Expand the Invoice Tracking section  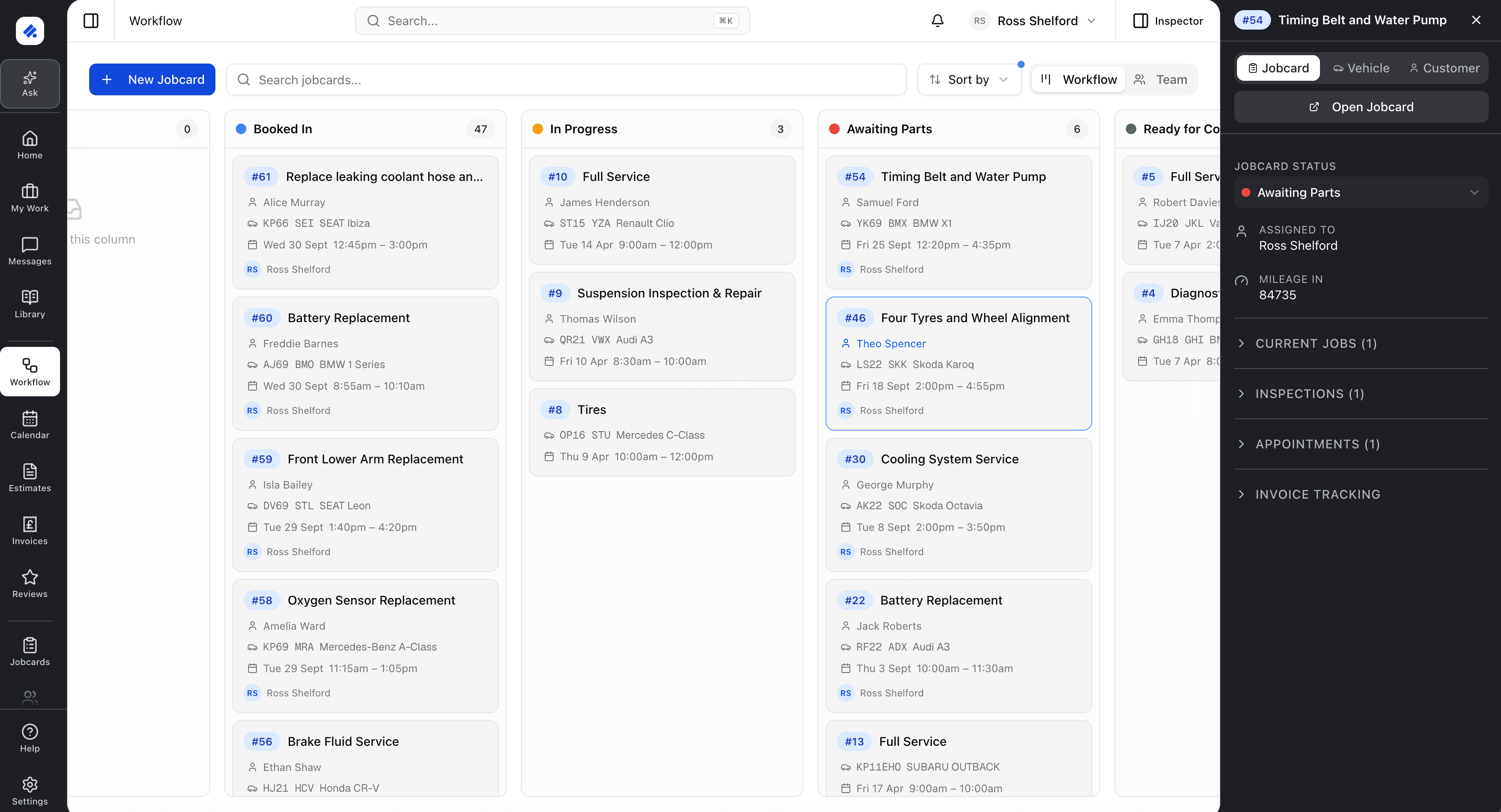pyautogui.click(x=1361, y=495)
